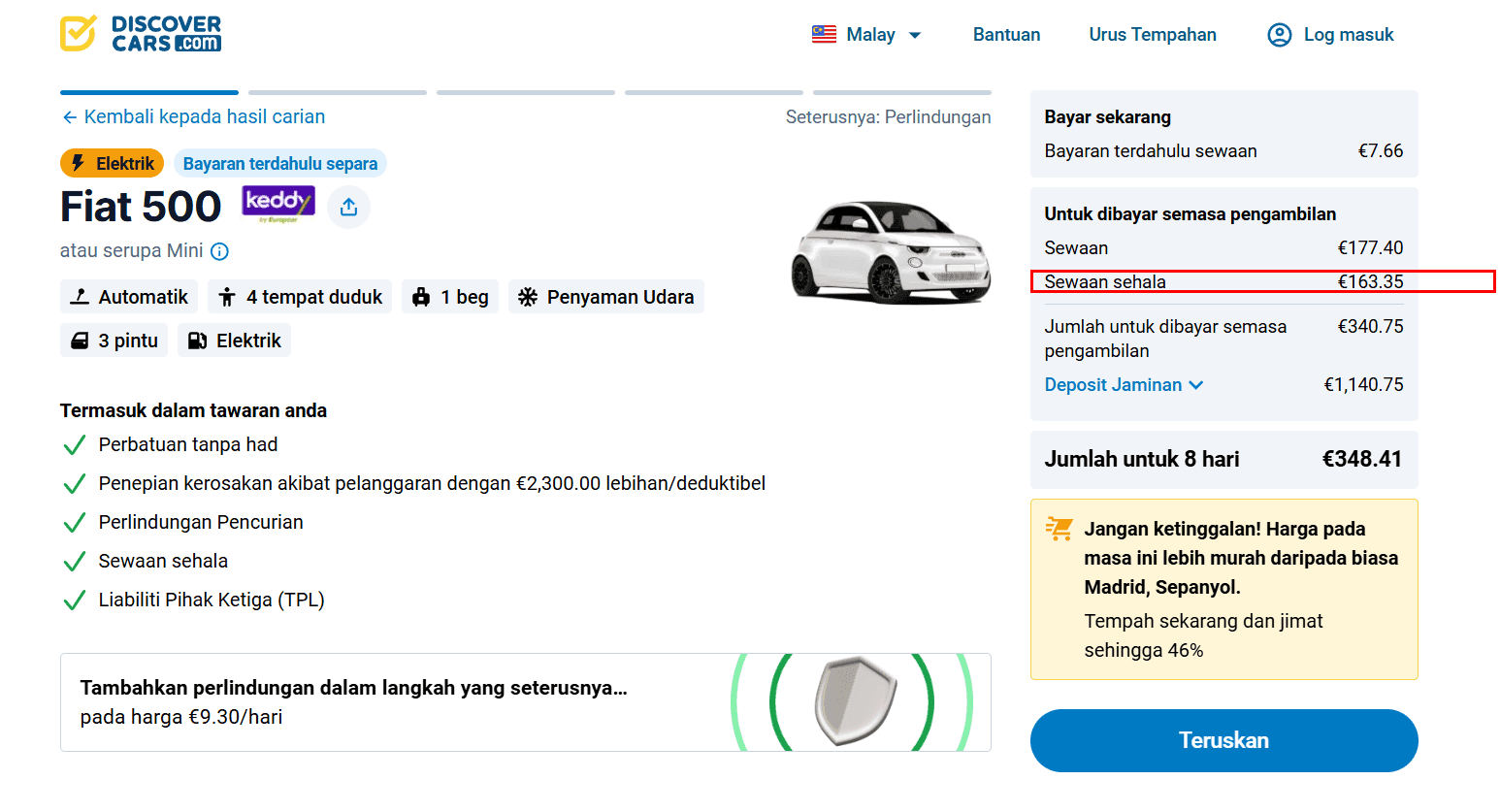Click 4 tempat duduk feature tag

300,297
